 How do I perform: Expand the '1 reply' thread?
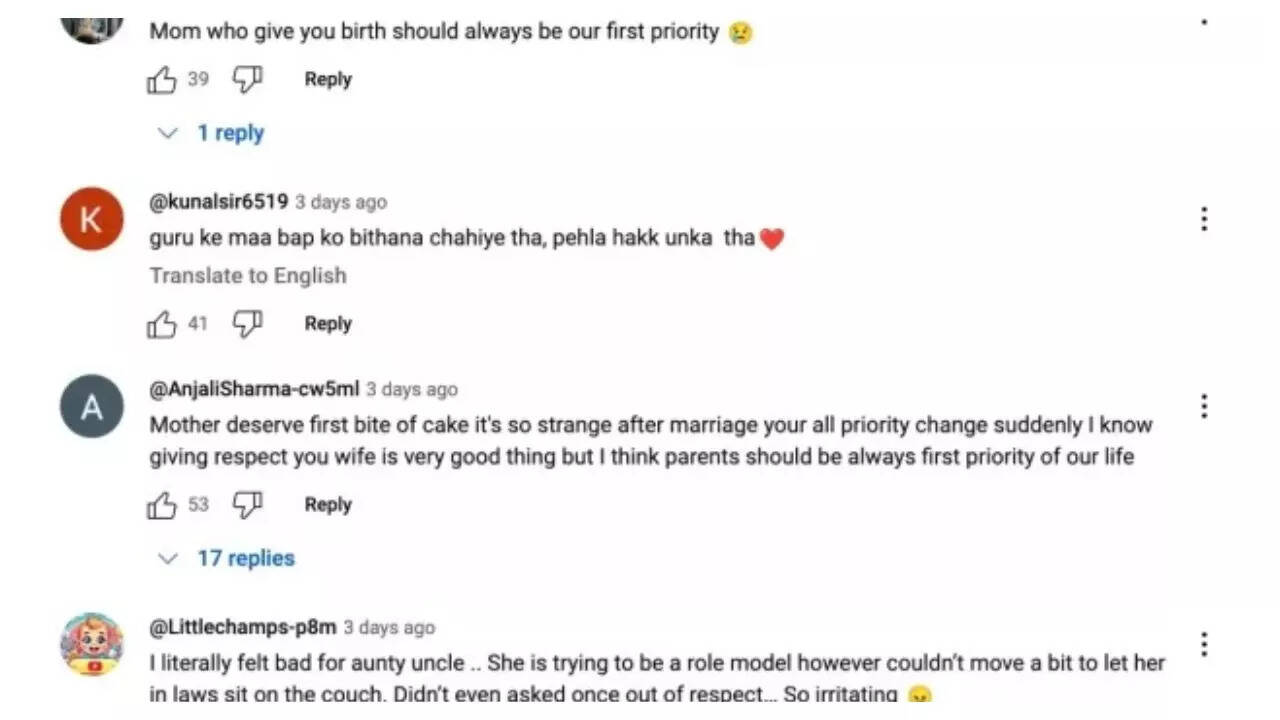pyautogui.click(x=229, y=133)
